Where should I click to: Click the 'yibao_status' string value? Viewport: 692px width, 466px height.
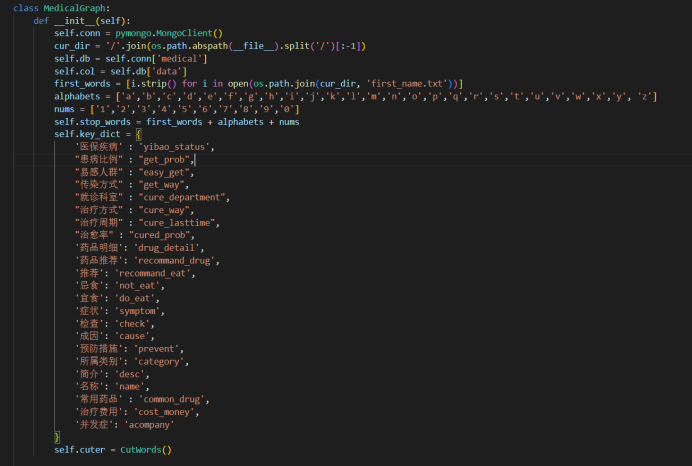click(177, 147)
